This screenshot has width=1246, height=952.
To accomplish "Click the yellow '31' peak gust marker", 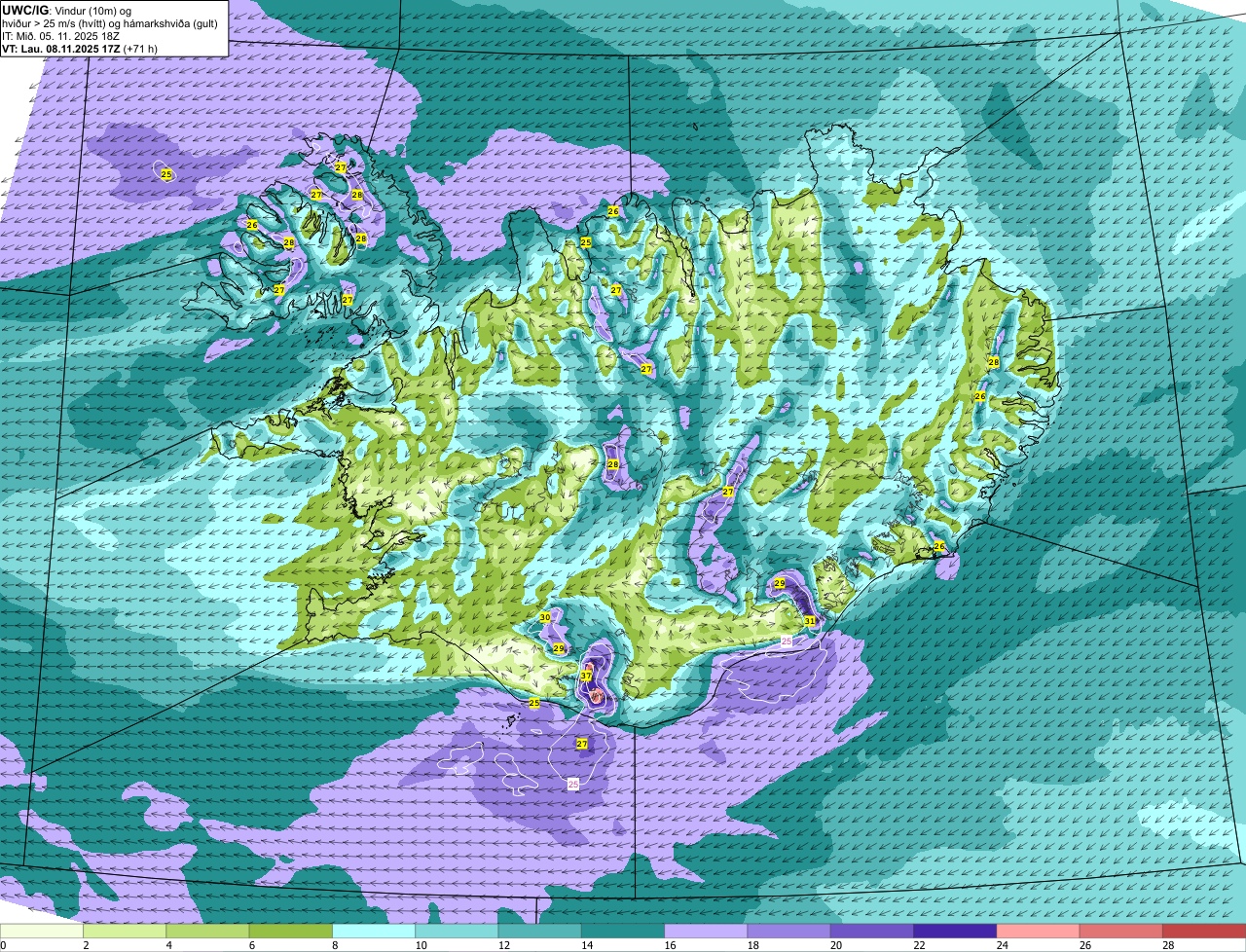I will click(810, 620).
